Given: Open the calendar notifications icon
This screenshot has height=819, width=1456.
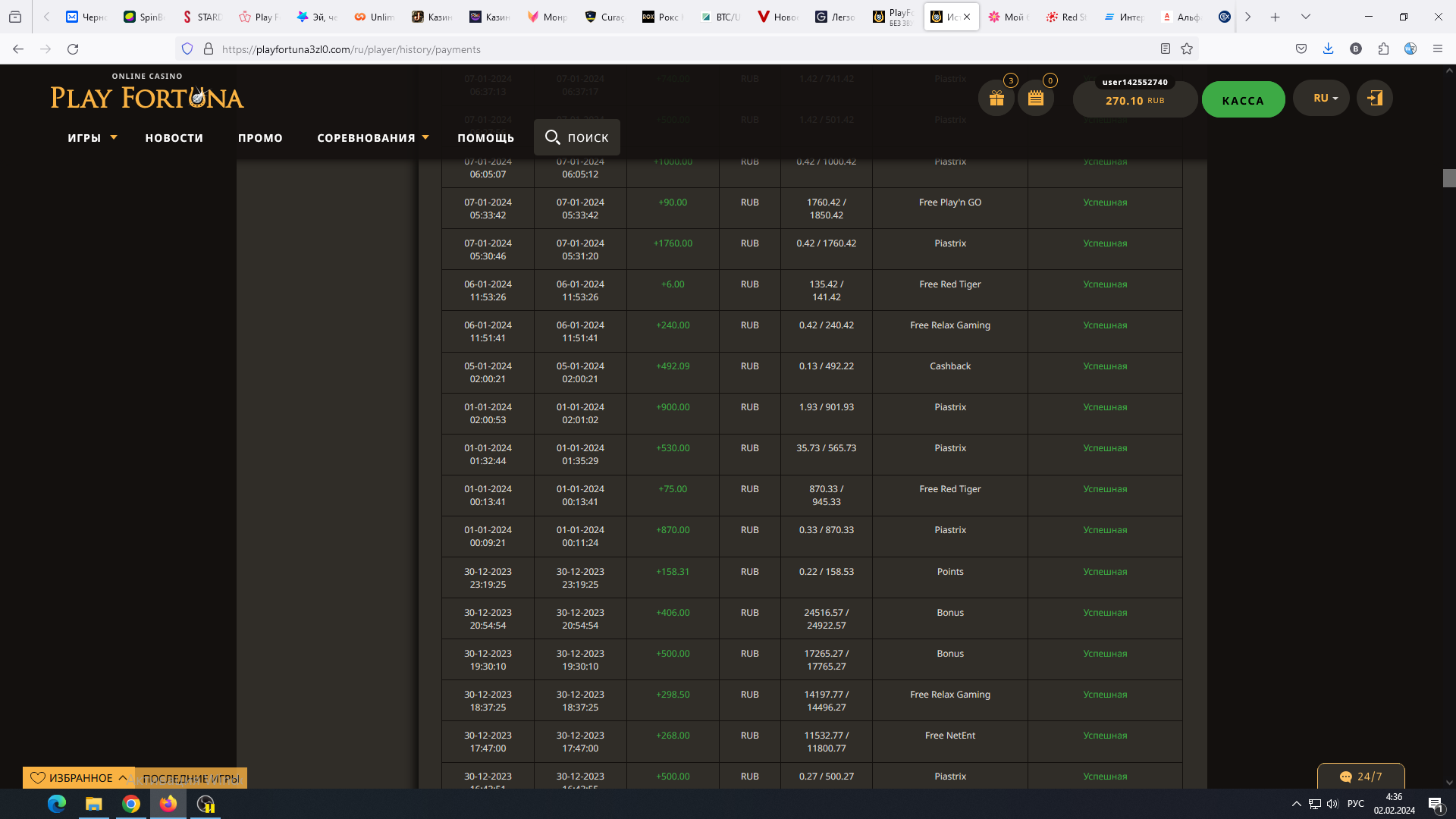Looking at the screenshot, I should [1036, 99].
